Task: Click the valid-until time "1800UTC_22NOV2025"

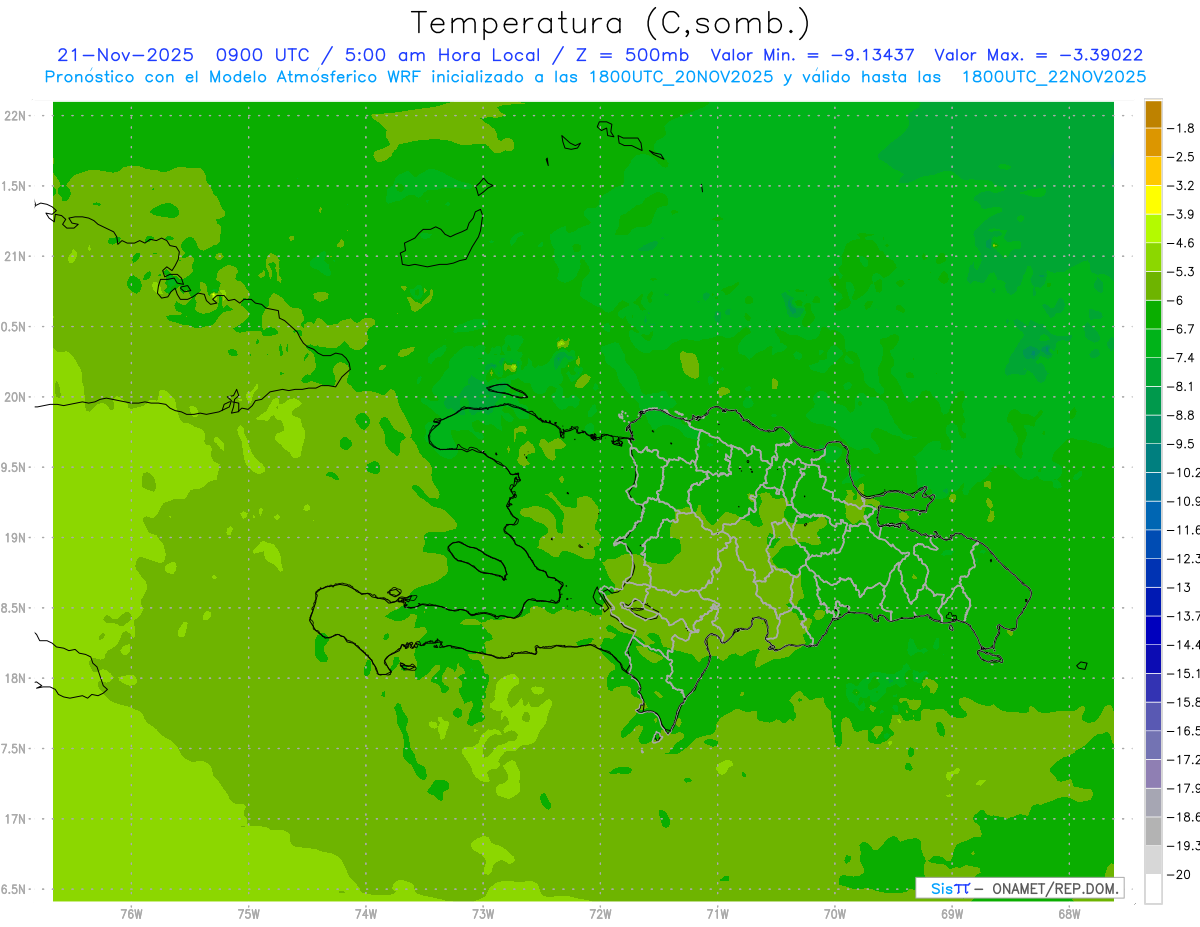Action: point(1054,77)
